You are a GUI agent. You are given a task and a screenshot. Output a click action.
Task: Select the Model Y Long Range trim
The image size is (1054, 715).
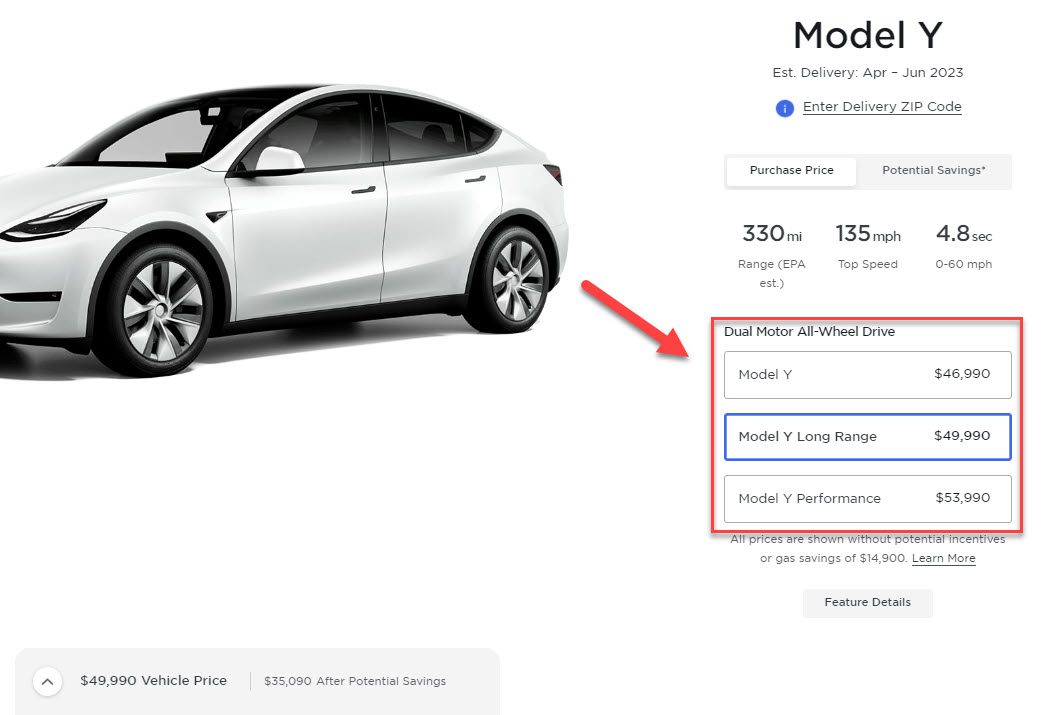[867, 437]
